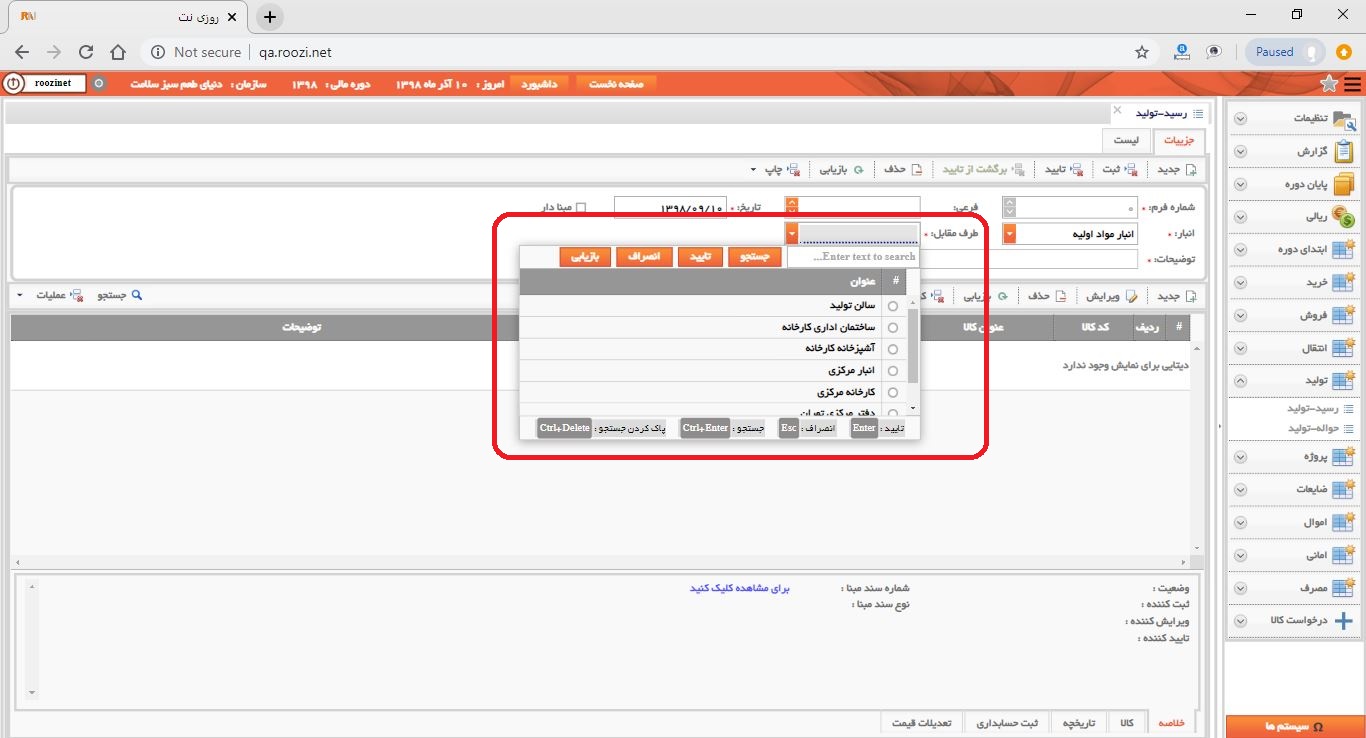This screenshot has height=738, width=1366.
Task: Click the hamburger menu icon at top
Action: (1352, 84)
